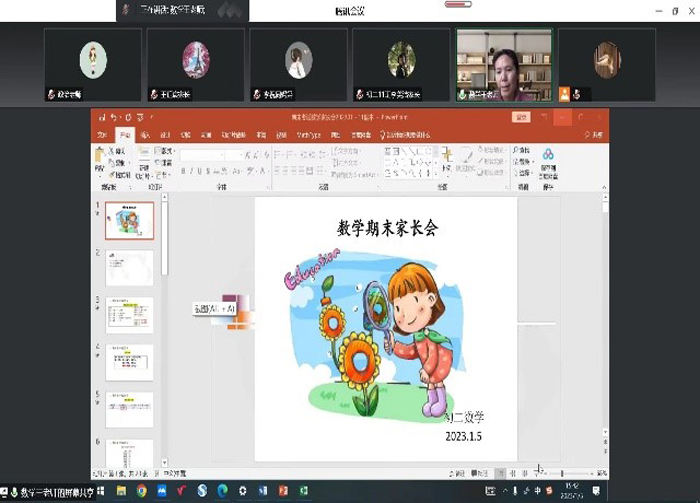Switch to Reading view in status bar
Image resolution: width=700 pixels, height=503 pixels.
[x=525, y=473]
